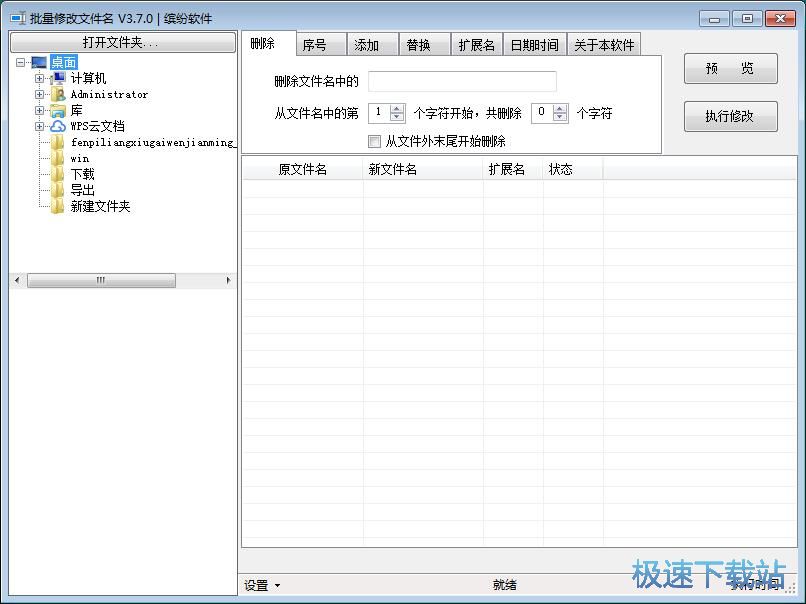The image size is (806, 604).
Task: Decrease the delete character count
Action: coord(560,117)
